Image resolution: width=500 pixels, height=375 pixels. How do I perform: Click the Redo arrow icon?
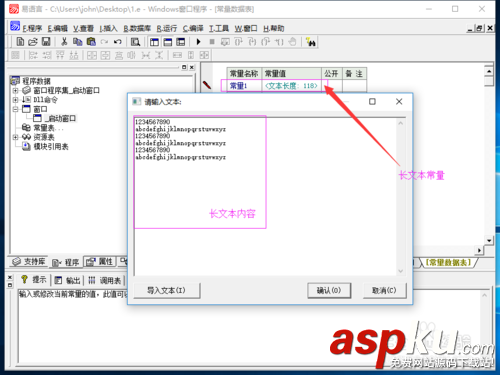(x=104, y=42)
